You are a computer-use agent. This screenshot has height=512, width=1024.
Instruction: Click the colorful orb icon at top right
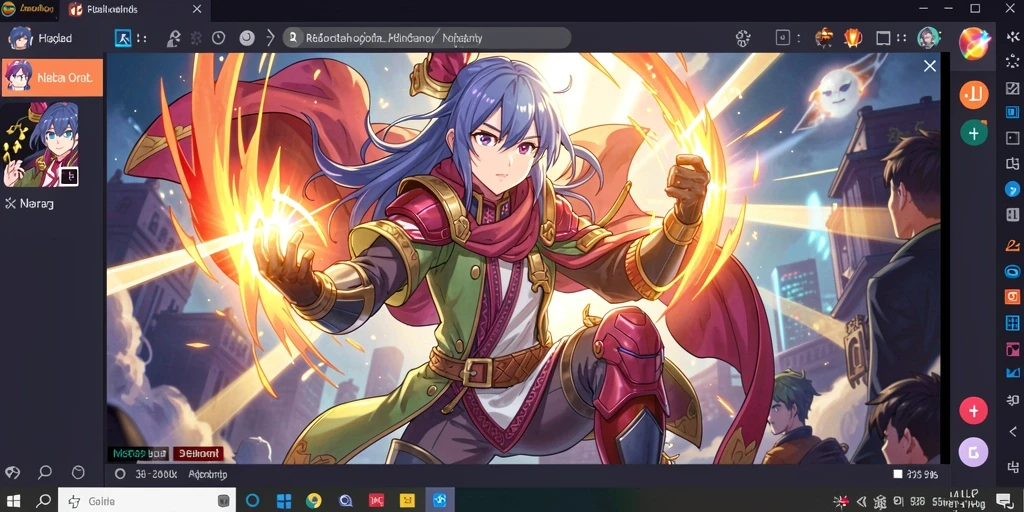(x=974, y=43)
